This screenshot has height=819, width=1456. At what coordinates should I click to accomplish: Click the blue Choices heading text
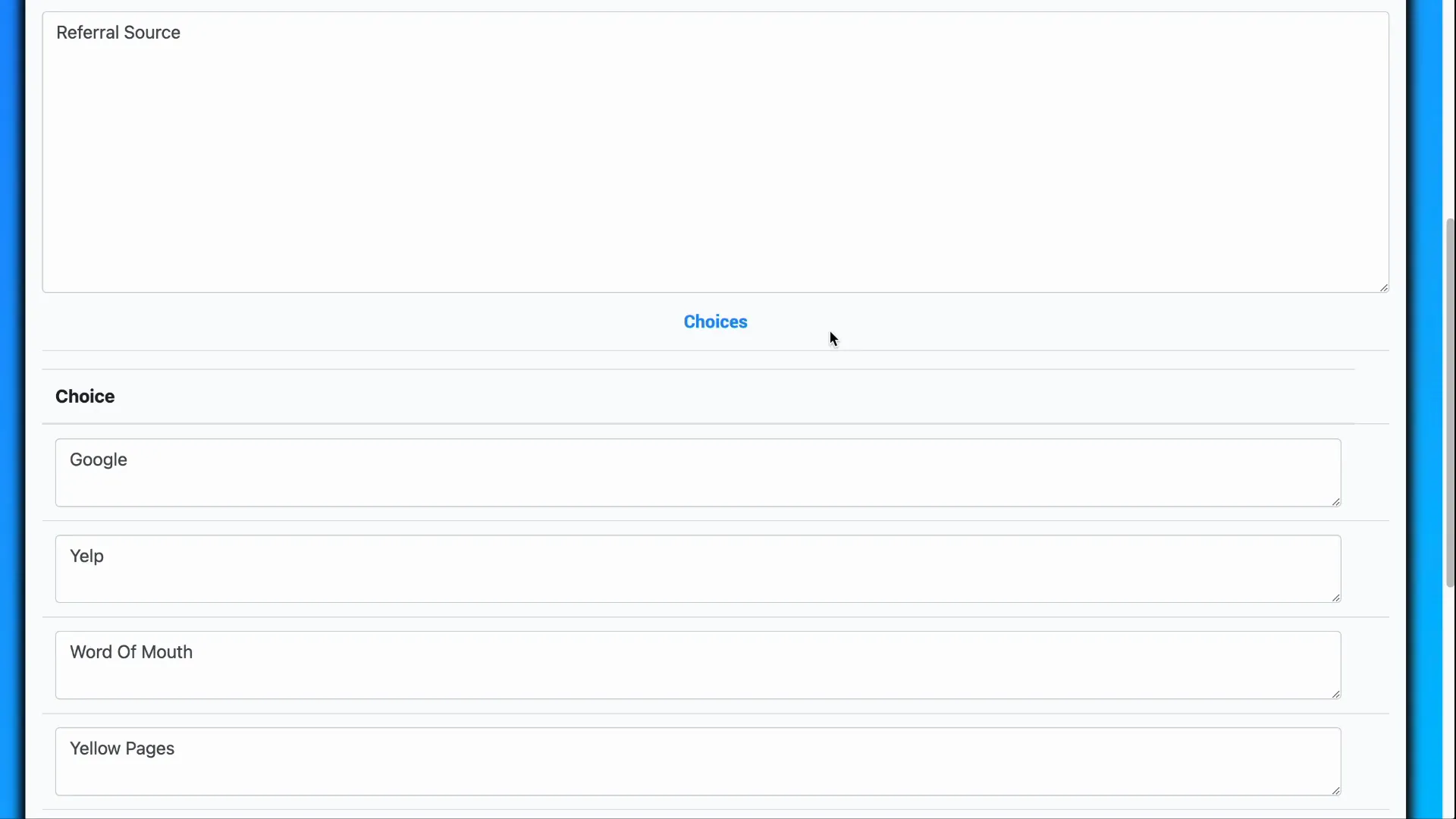click(x=714, y=321)
